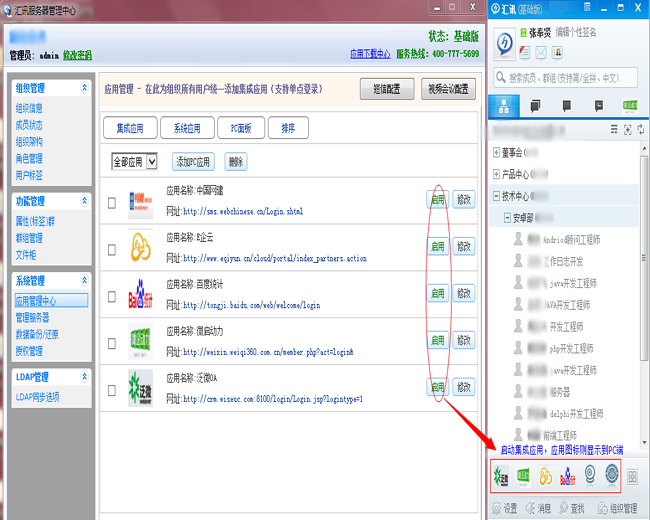Click the 视频会议配置 button
The image size is (650, 520).
pos(448,89)
